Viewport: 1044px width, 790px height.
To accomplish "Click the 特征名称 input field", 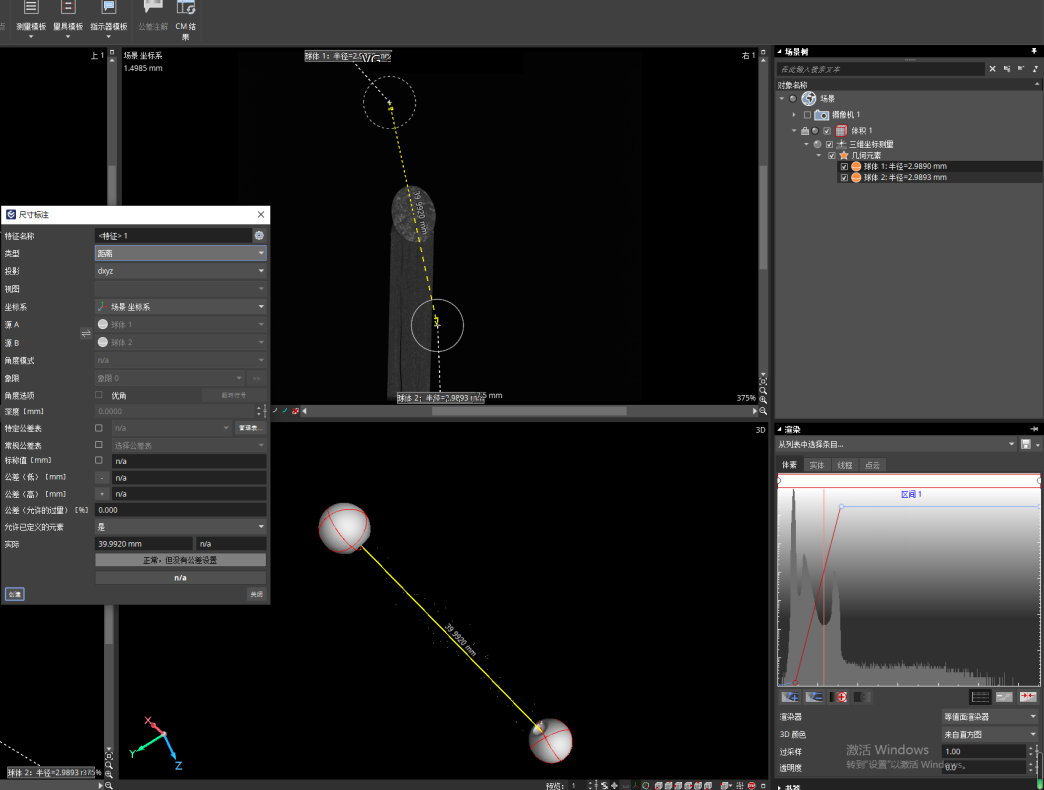I will 173,236.
